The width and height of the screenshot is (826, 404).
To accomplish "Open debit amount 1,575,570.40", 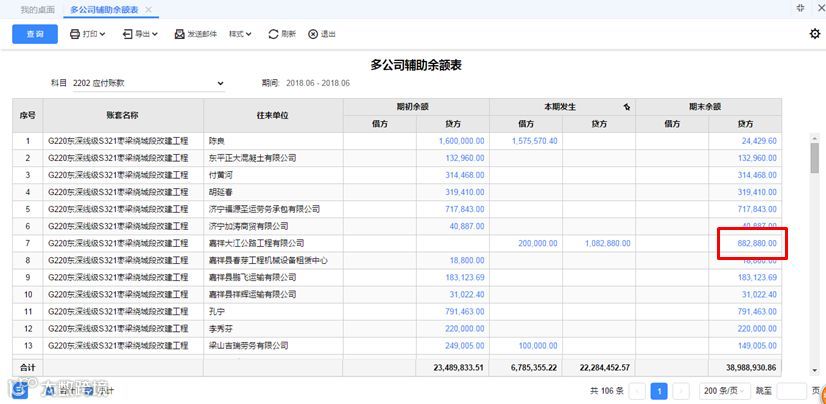I will coord(534,141).
